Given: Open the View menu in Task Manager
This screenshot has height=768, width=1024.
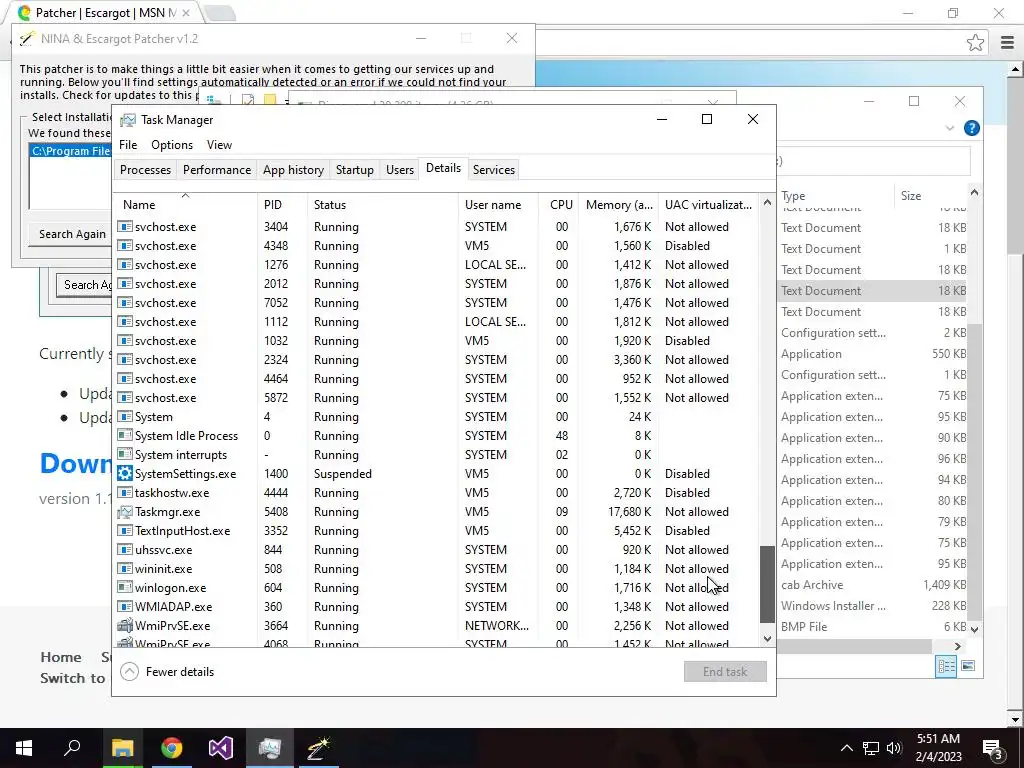Looking at the screenshot, I should click(219, 145).
